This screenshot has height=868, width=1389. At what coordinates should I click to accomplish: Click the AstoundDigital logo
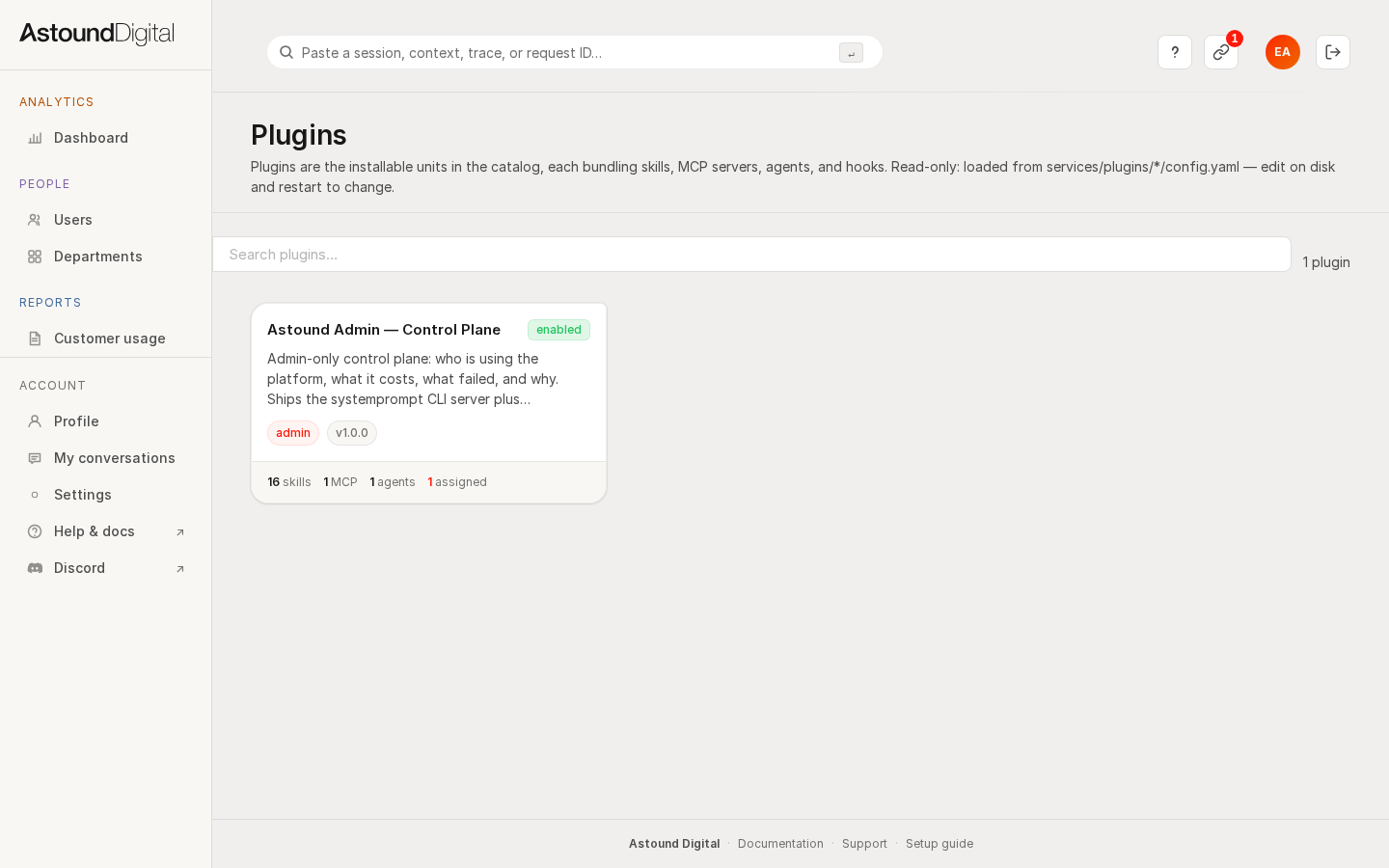(96, 34)
